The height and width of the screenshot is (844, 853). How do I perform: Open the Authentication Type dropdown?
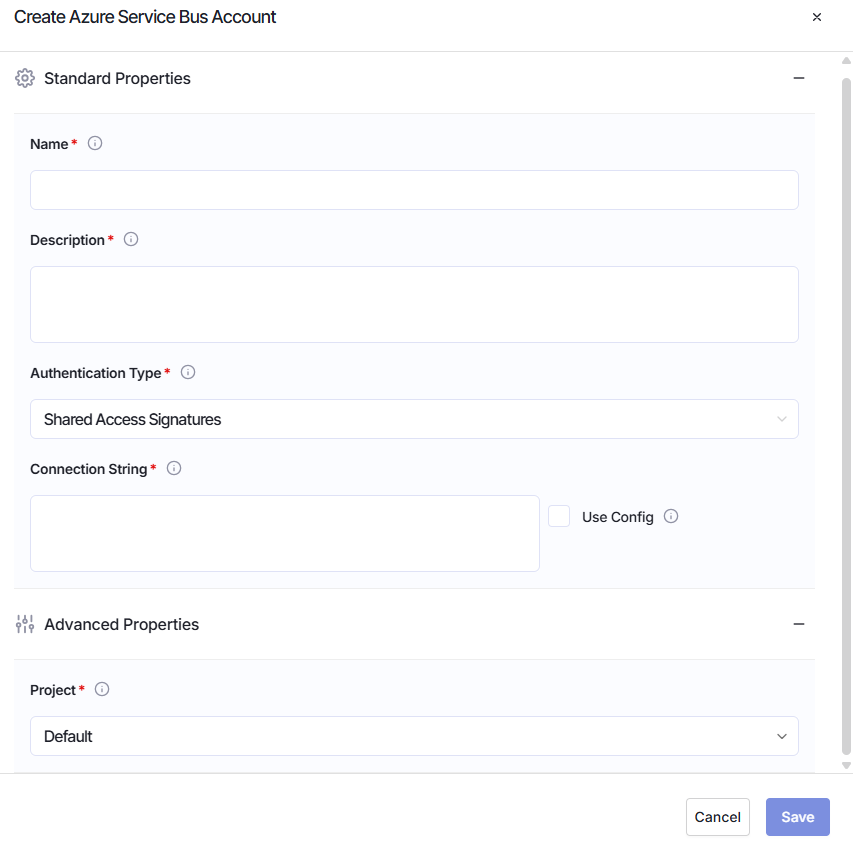(414, 419)
